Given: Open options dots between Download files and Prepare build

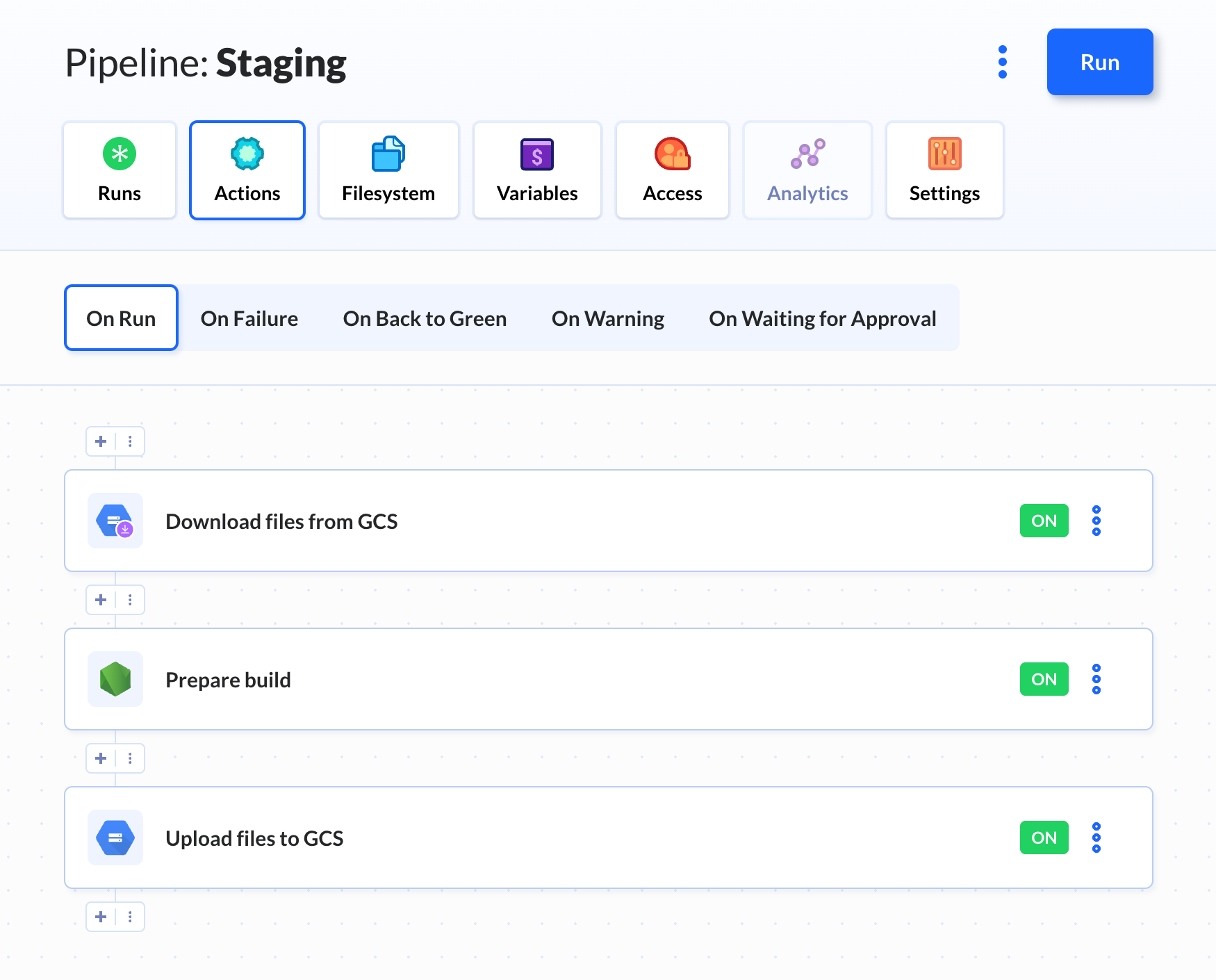Looking at the screenshot, I should 130,600.
